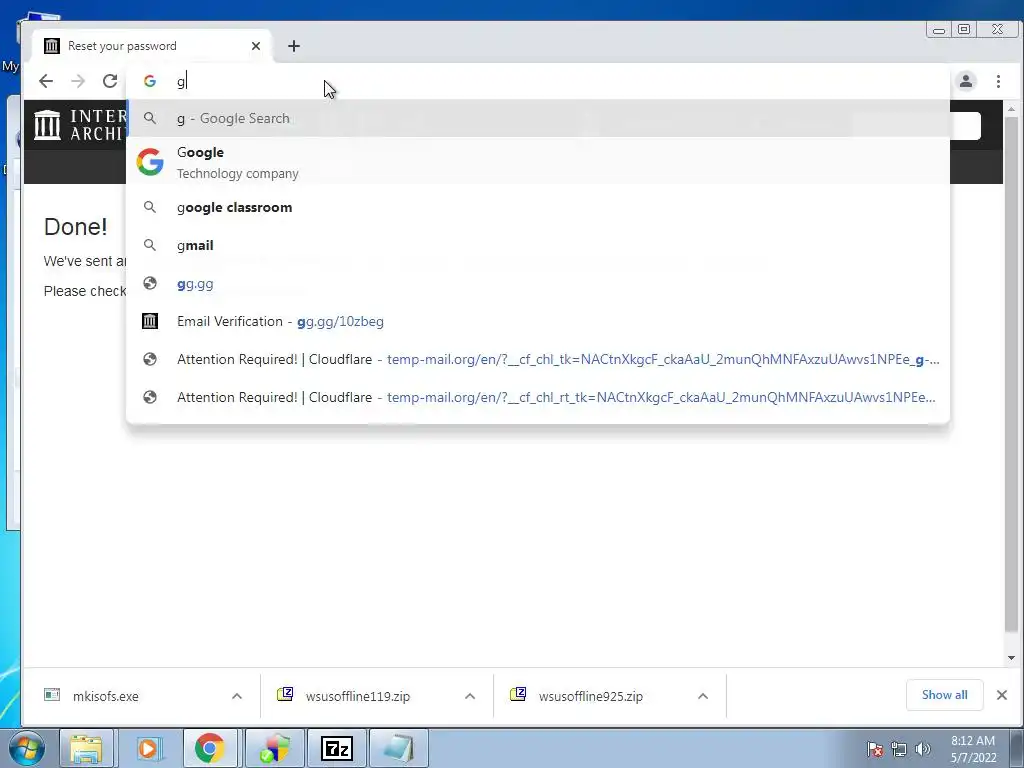Expand options chevron for mkisofs.exe

237,696
